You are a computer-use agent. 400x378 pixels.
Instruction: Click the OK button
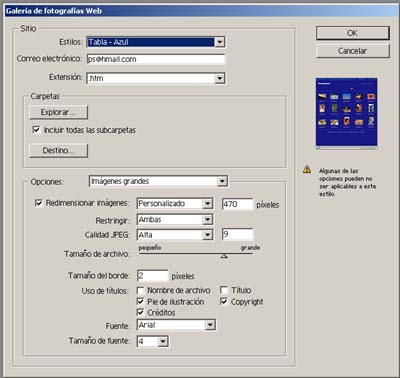pos(352,33)
